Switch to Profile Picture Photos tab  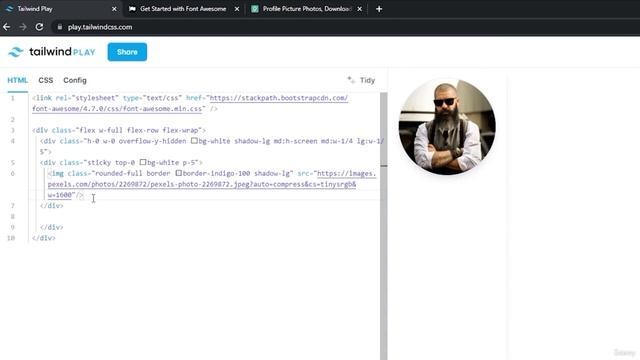click(306, 9)
